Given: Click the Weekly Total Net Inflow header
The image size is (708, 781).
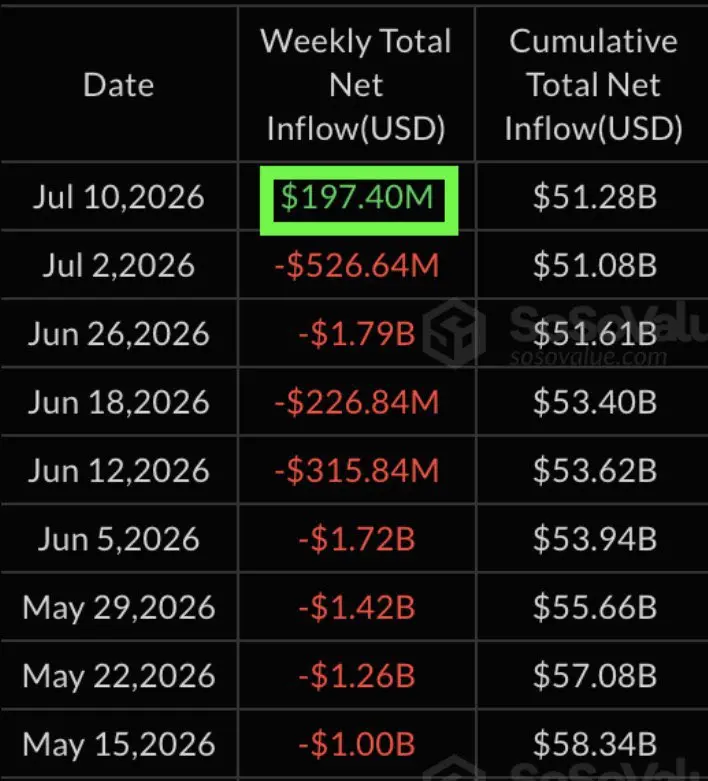Looking at the screenshot, I should point(356,84).
